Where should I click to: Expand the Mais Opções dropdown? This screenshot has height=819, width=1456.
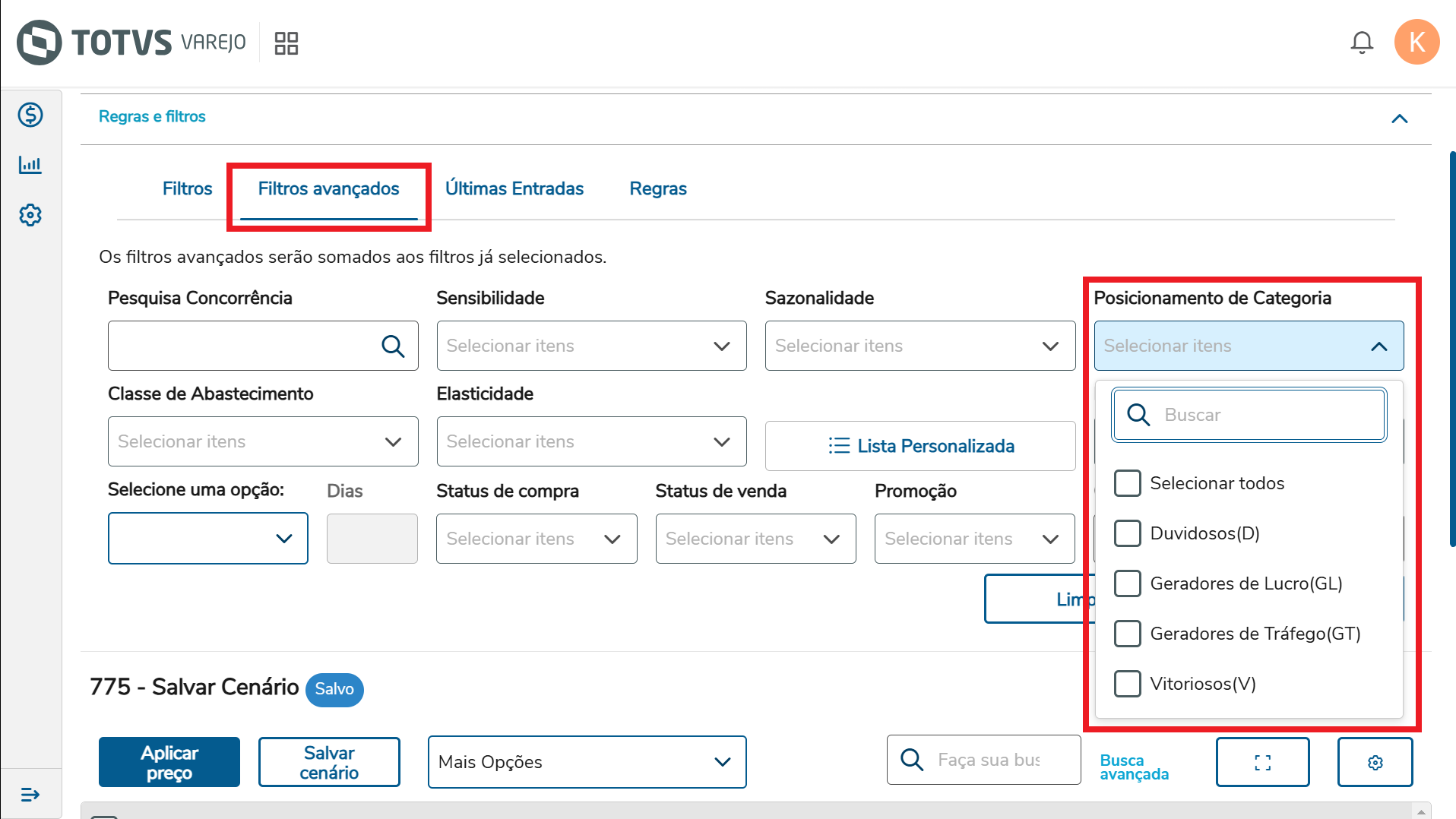point(587,762)
